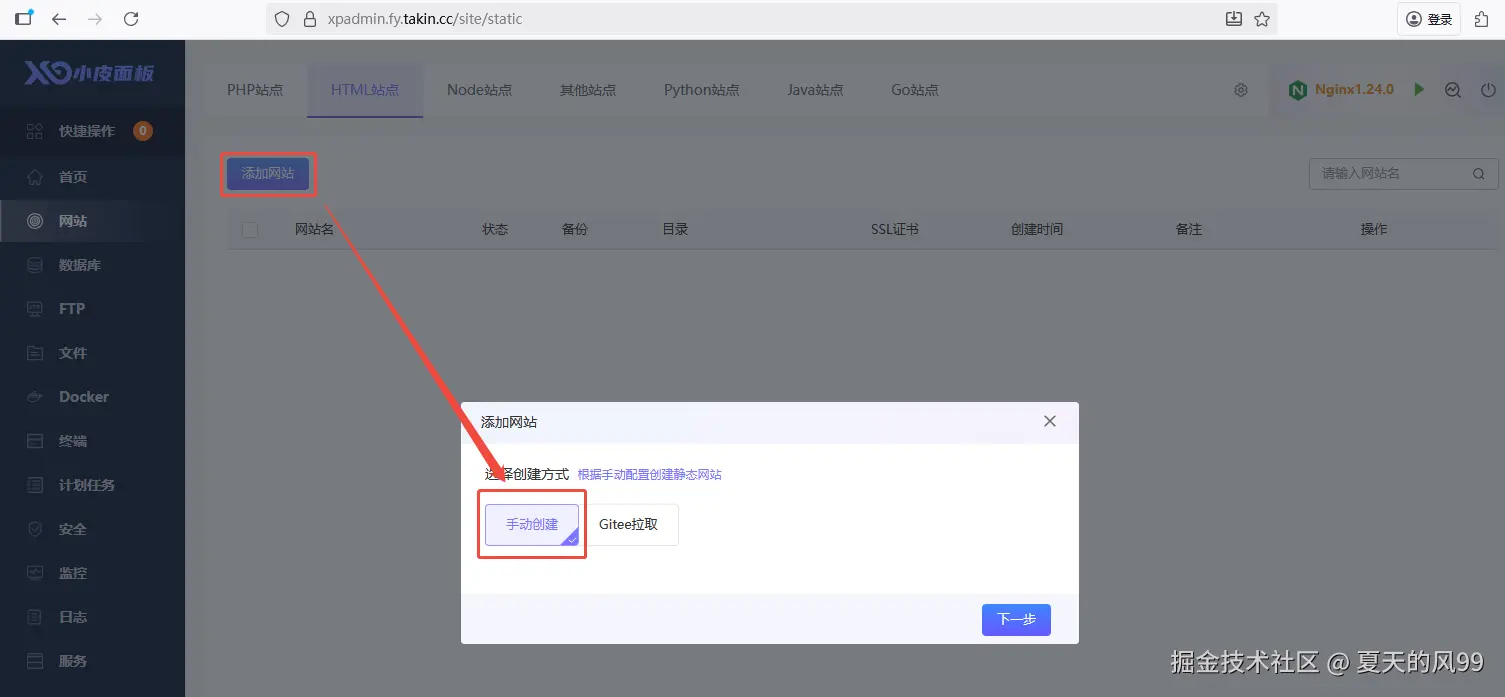Toggle the select-all checkbox in table header

coord(250,230)
